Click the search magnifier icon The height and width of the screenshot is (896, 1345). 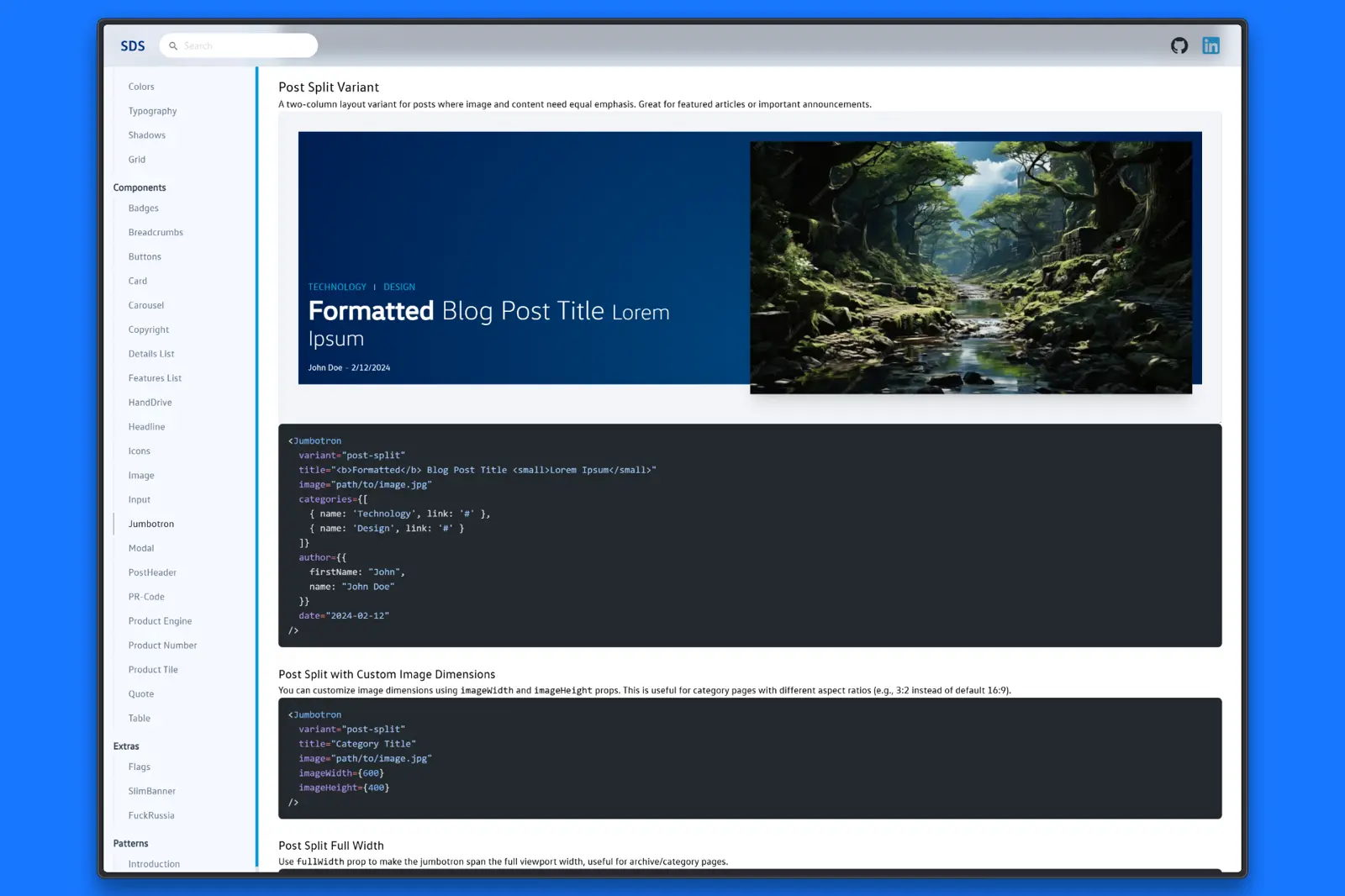tap(173, 46)
